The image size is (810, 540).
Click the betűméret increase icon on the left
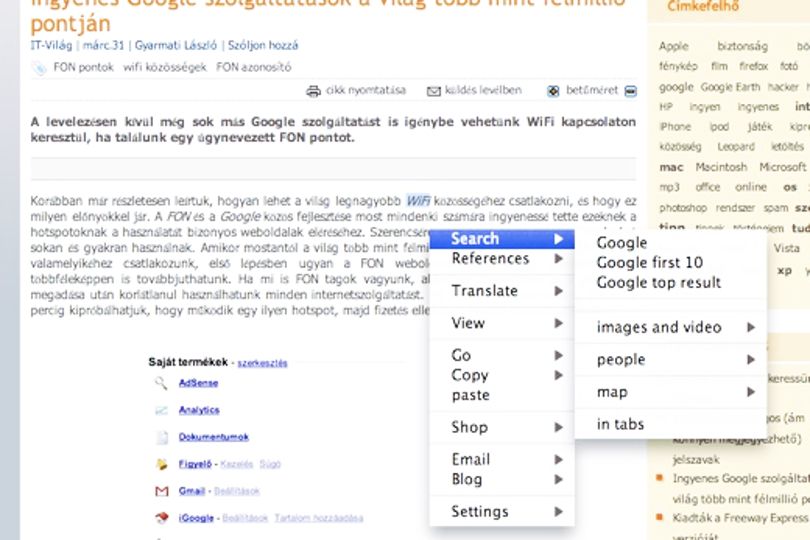coord(553,91)
